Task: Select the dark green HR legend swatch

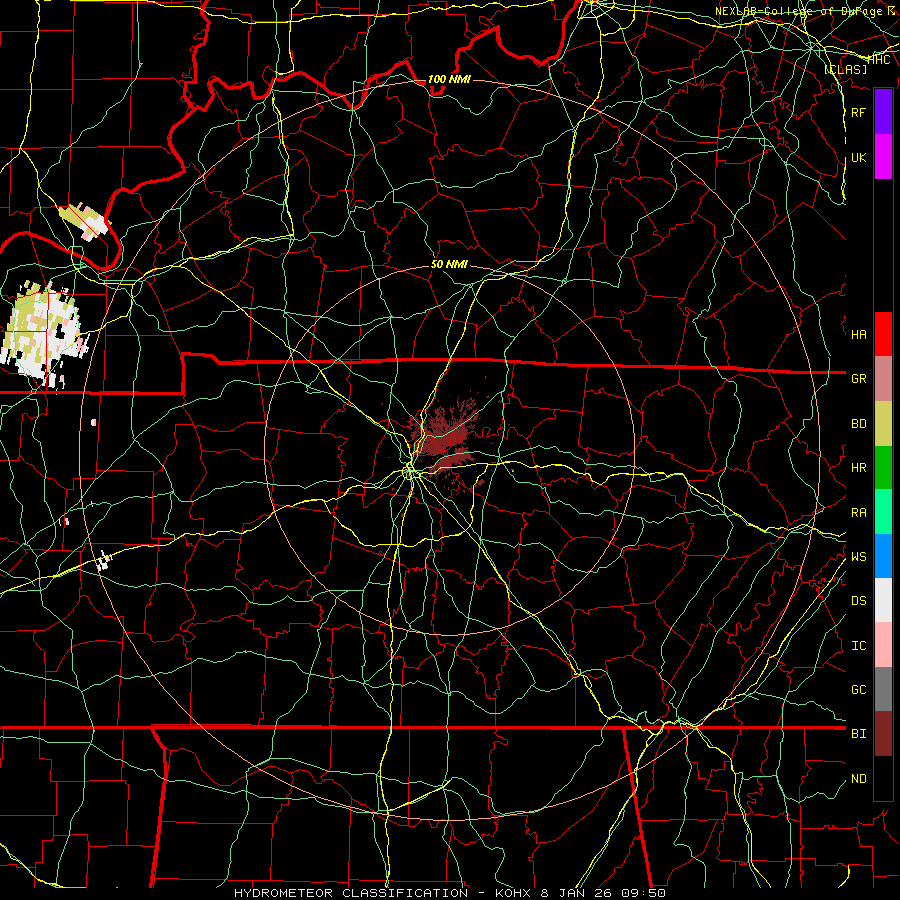Action: pyautogui.click(x=883, y=467)
